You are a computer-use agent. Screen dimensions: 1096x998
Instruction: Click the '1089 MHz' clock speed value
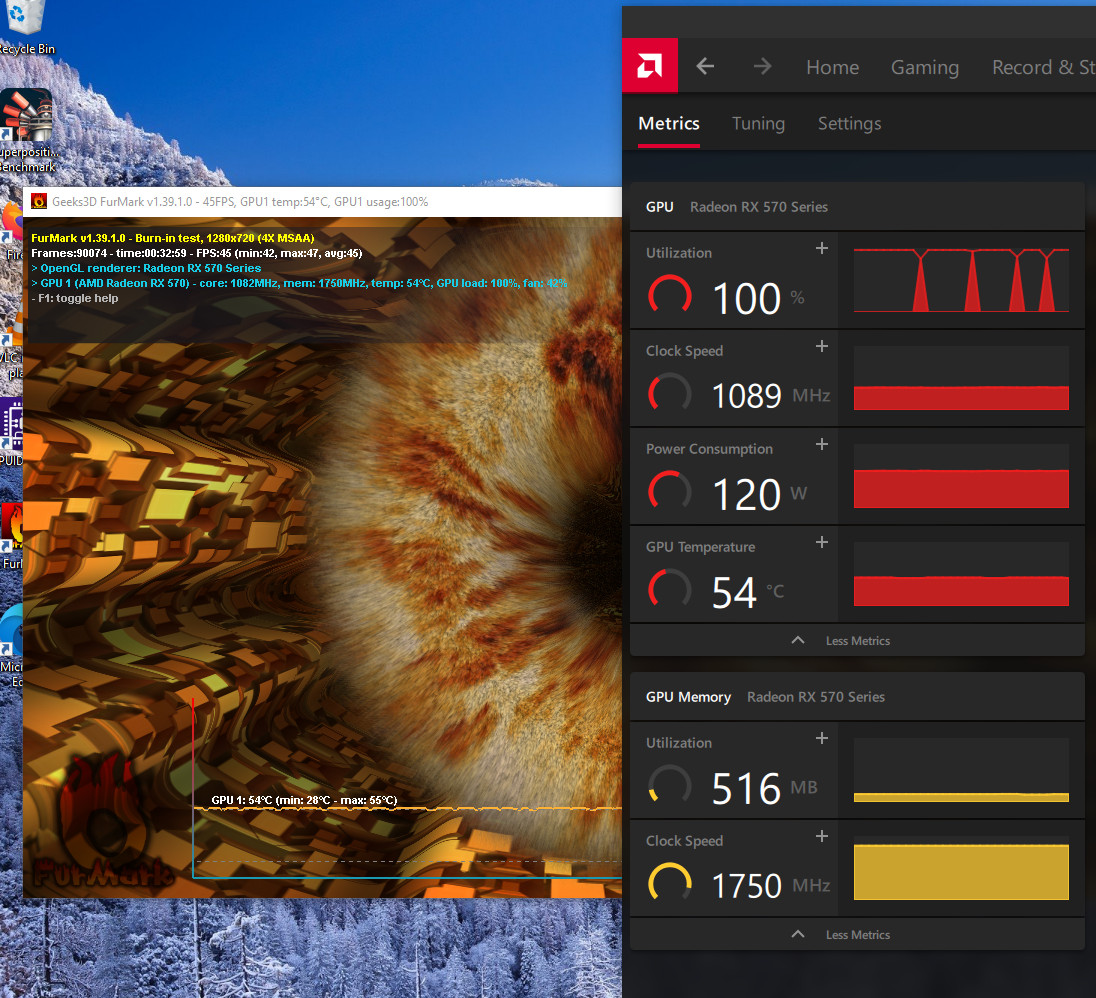770,396
